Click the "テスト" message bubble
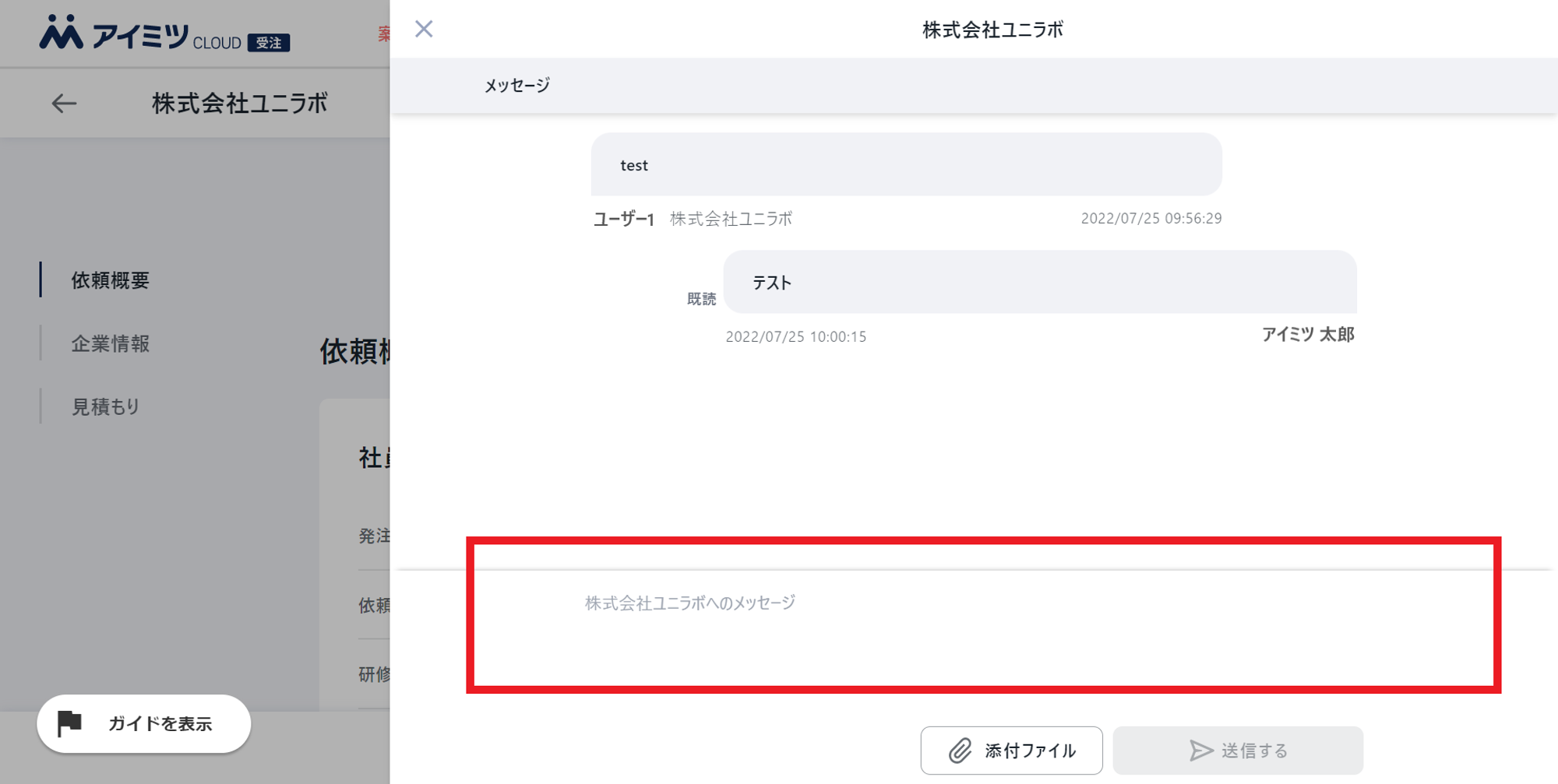Viewport: 1558px width, 784px height. [x=1039, y=283]
